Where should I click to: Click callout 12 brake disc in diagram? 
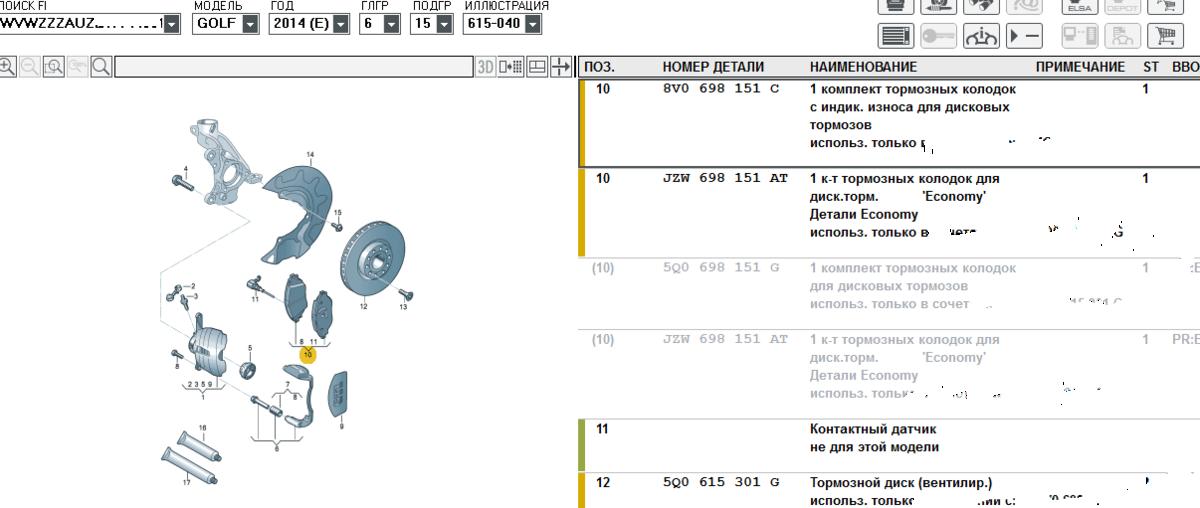pyautogui.click(x=364, y=307)
